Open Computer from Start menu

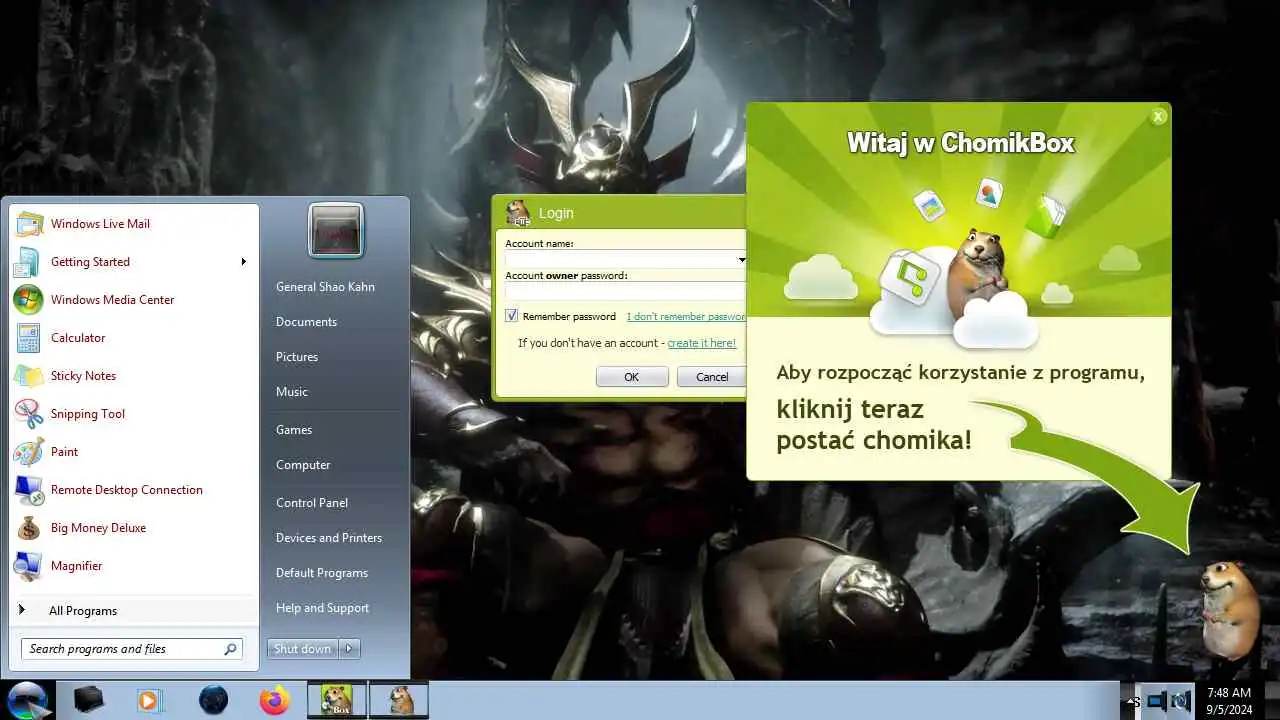click(x=303, y=465)
